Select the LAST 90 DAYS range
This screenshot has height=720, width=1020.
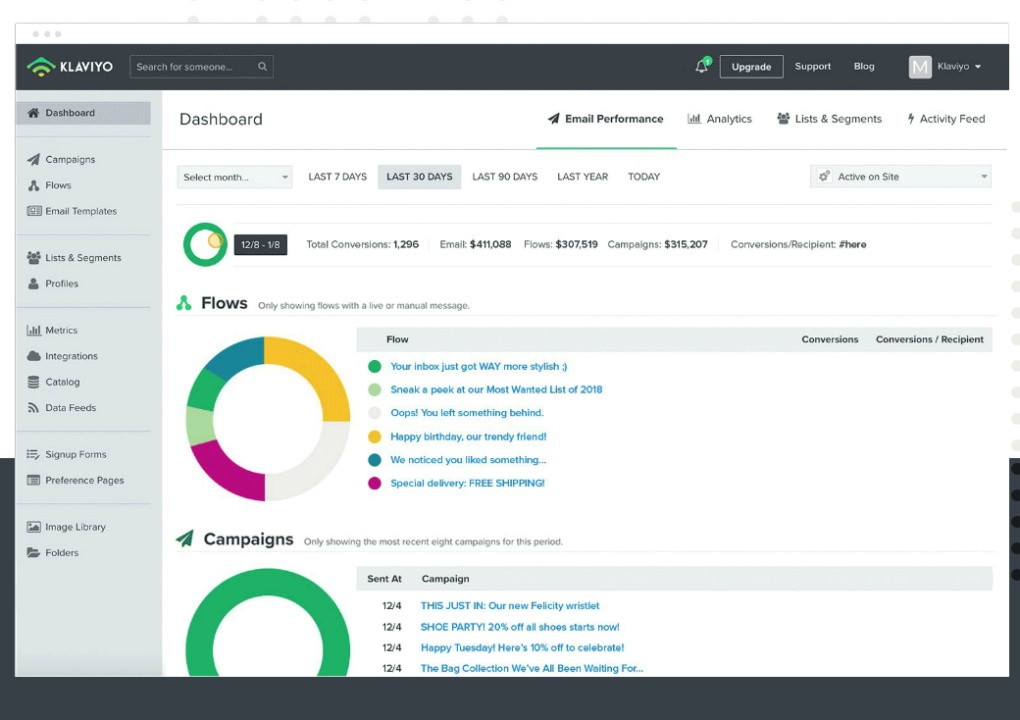click(x=505, y=177)
